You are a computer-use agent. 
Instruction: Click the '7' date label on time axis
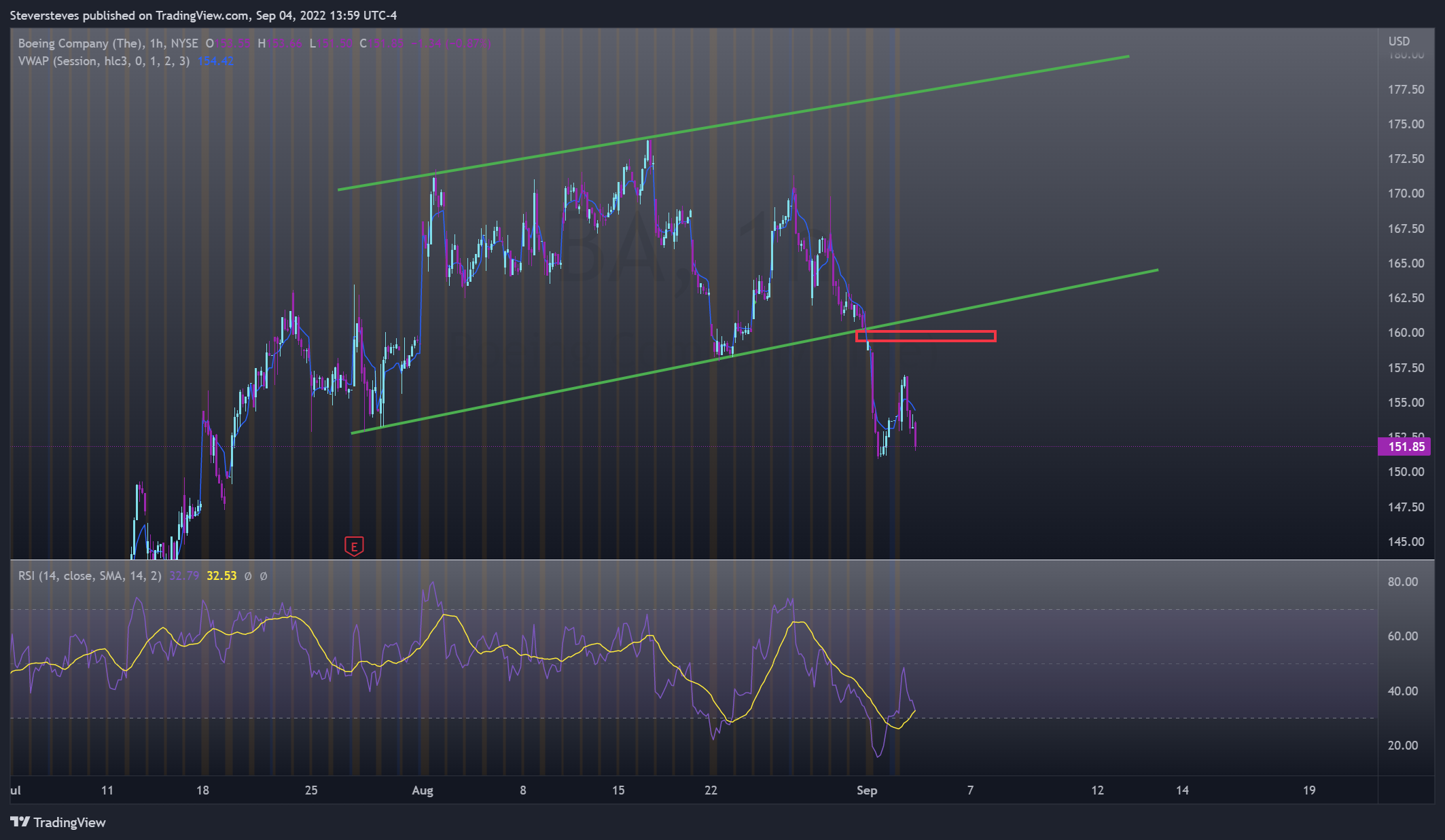[x=970, y=790]
